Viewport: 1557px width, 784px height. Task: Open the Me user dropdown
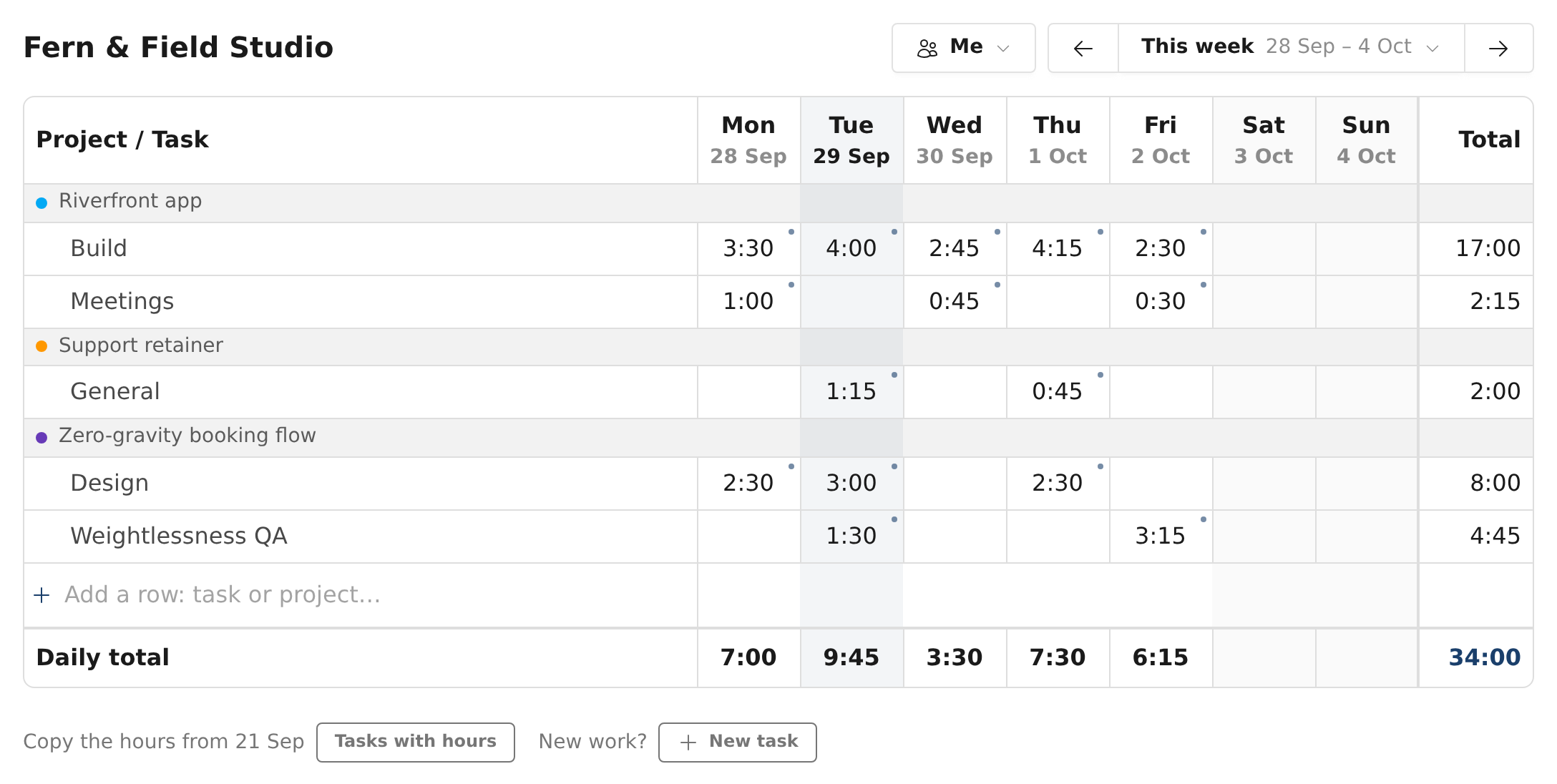coord(963,48)
